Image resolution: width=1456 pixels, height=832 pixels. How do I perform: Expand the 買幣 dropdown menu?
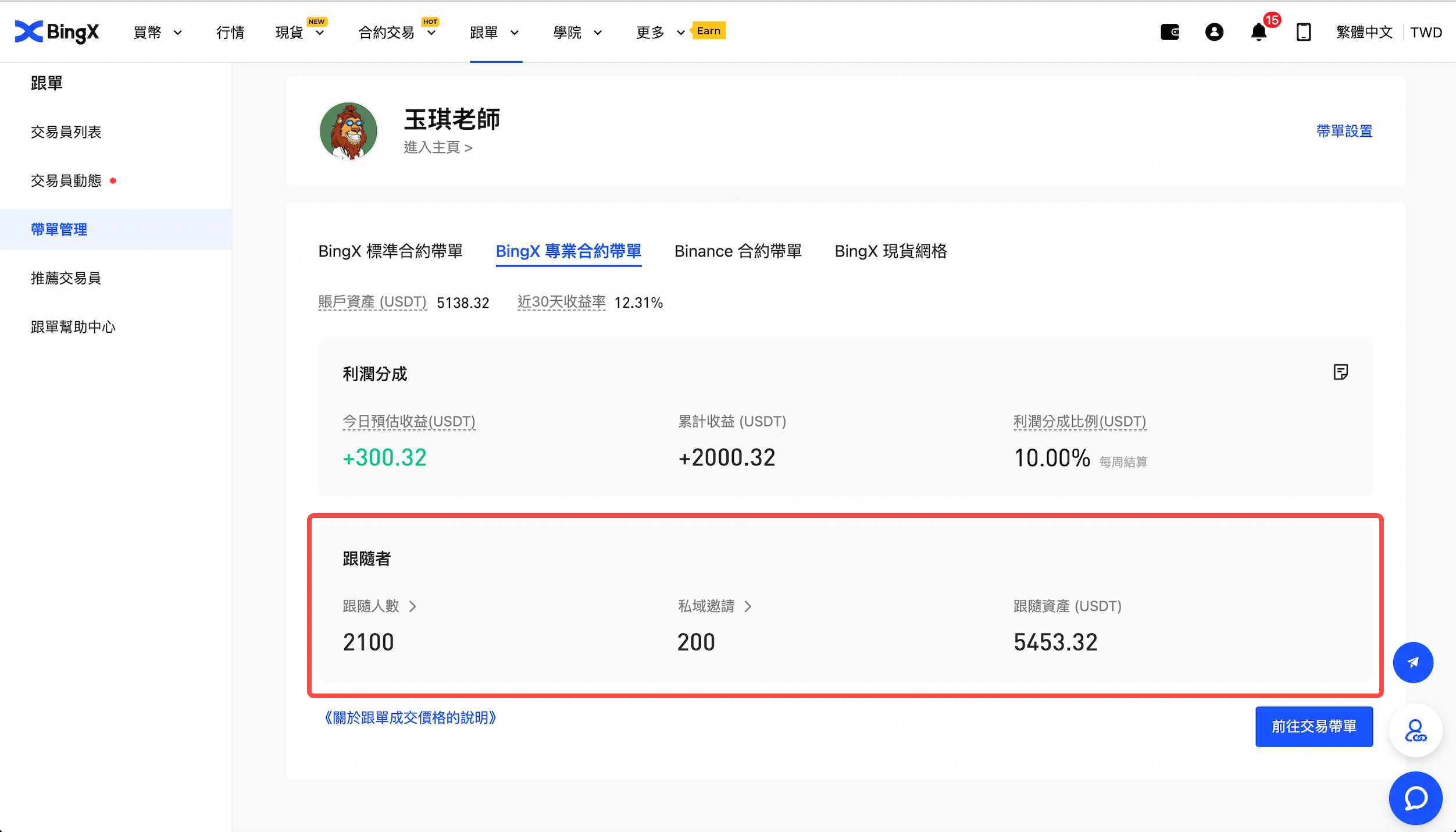pyautogui.click(x=158, y=33)
